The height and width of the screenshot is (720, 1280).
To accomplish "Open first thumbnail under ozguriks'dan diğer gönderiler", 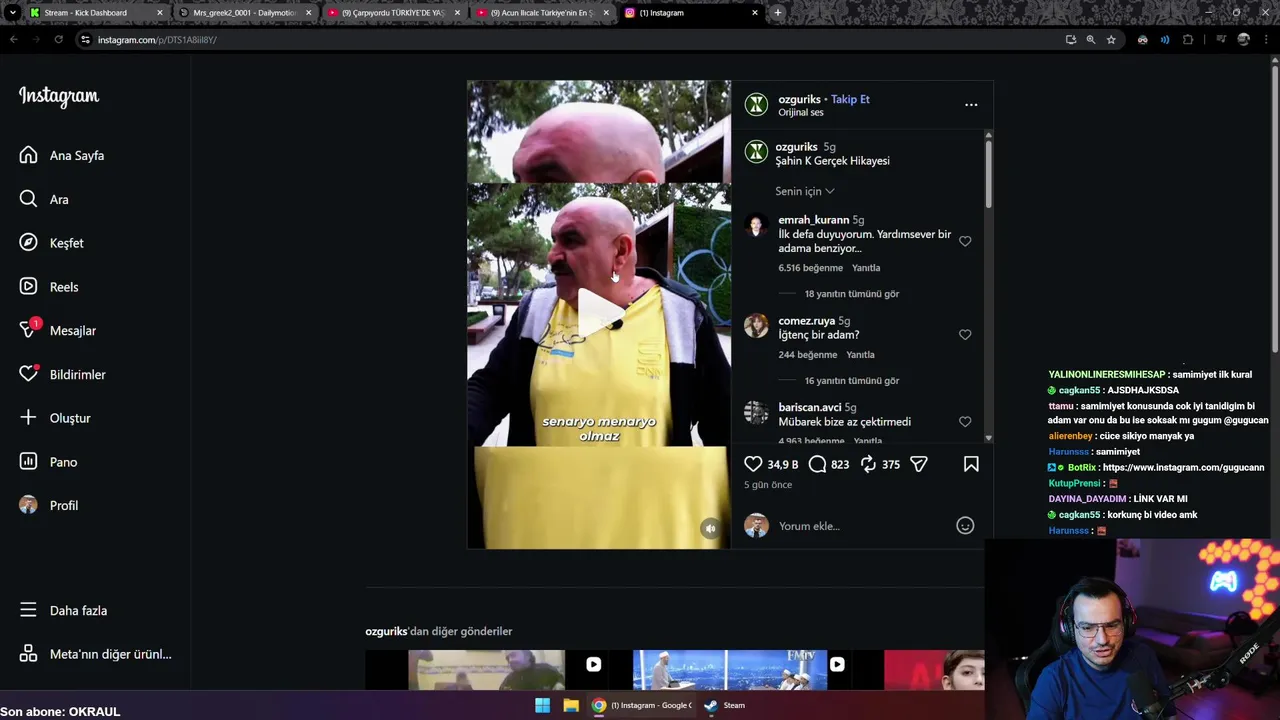I will point(486,670).
